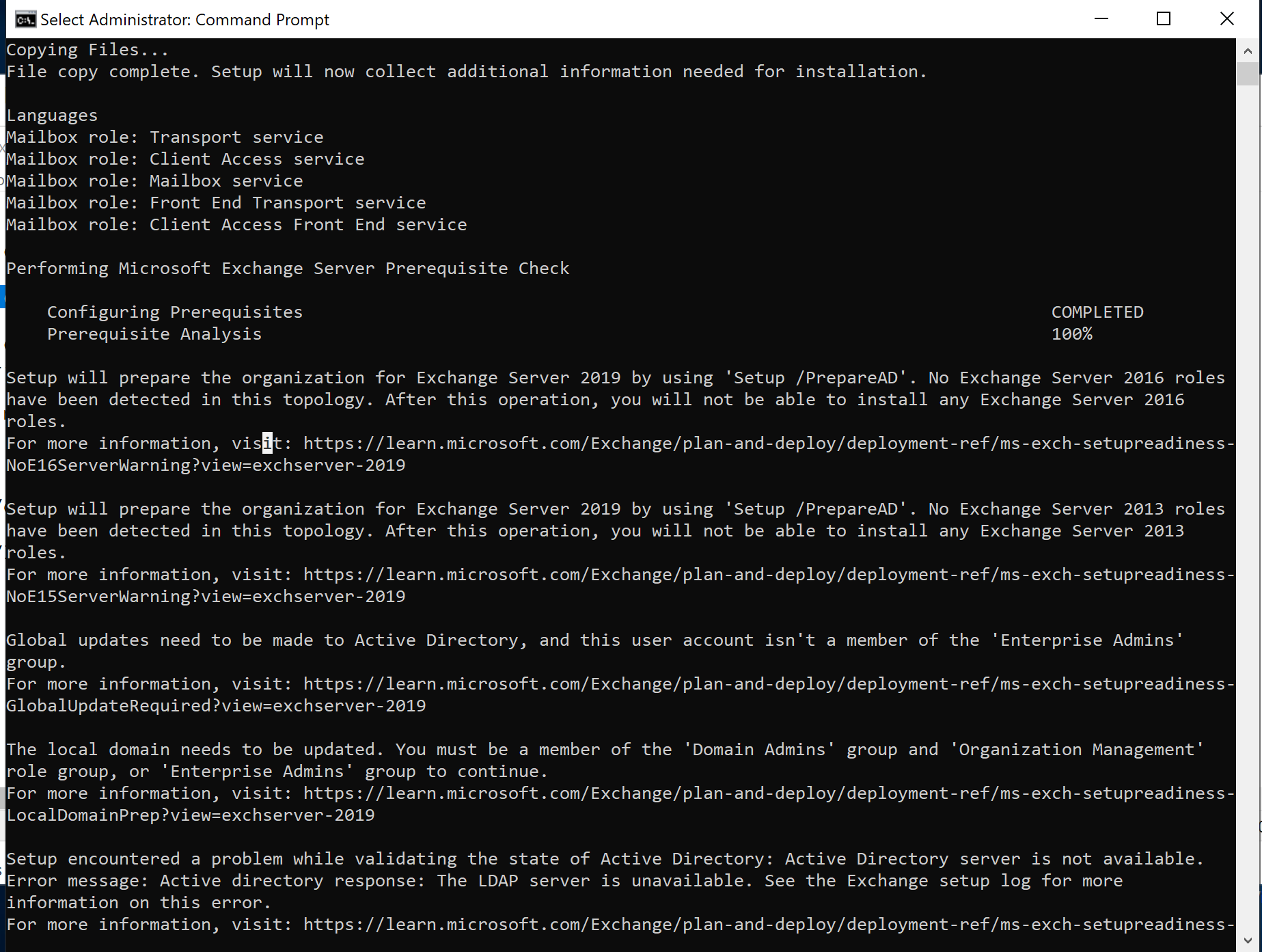1262x952 pixels.
Task: Click the scrollbar down arrow
Action: (x=1248, y=940)
